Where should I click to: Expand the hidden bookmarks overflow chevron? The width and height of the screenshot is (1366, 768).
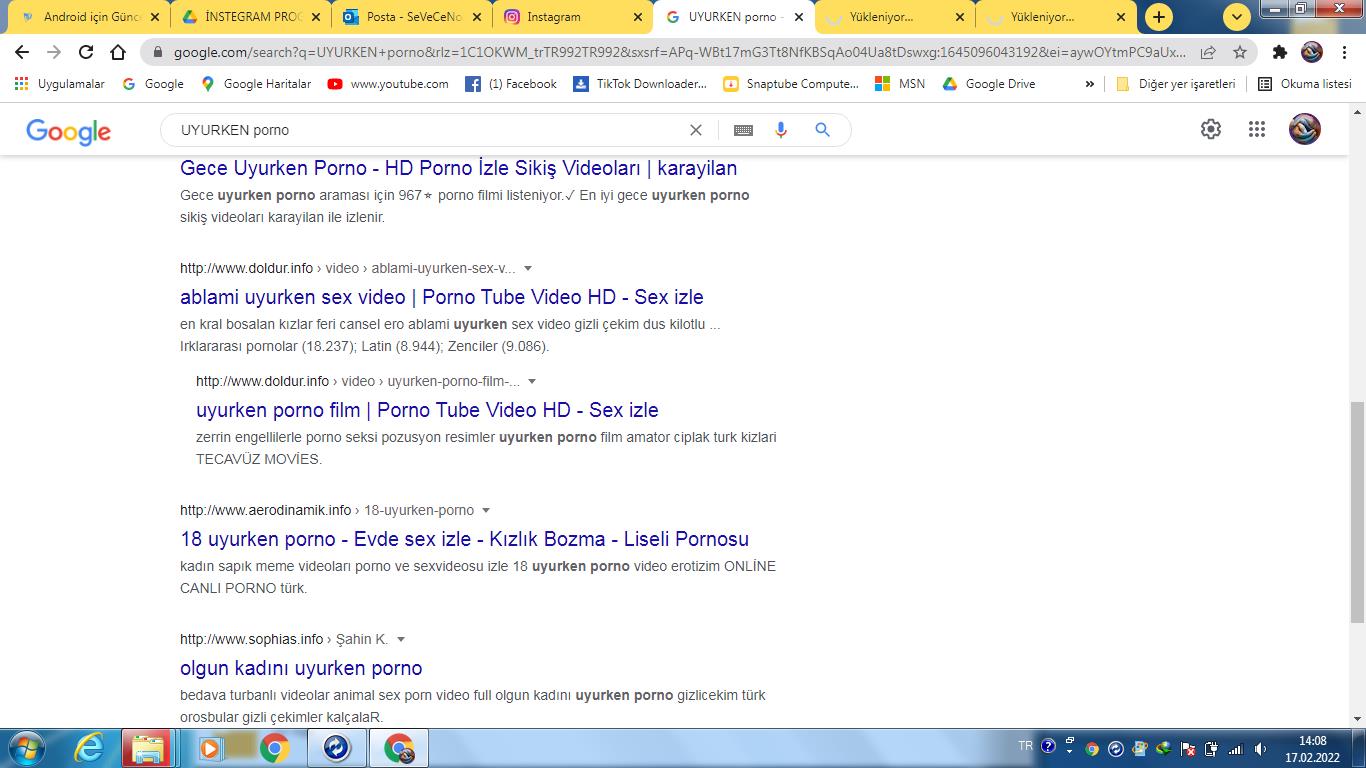point(1089,84)
